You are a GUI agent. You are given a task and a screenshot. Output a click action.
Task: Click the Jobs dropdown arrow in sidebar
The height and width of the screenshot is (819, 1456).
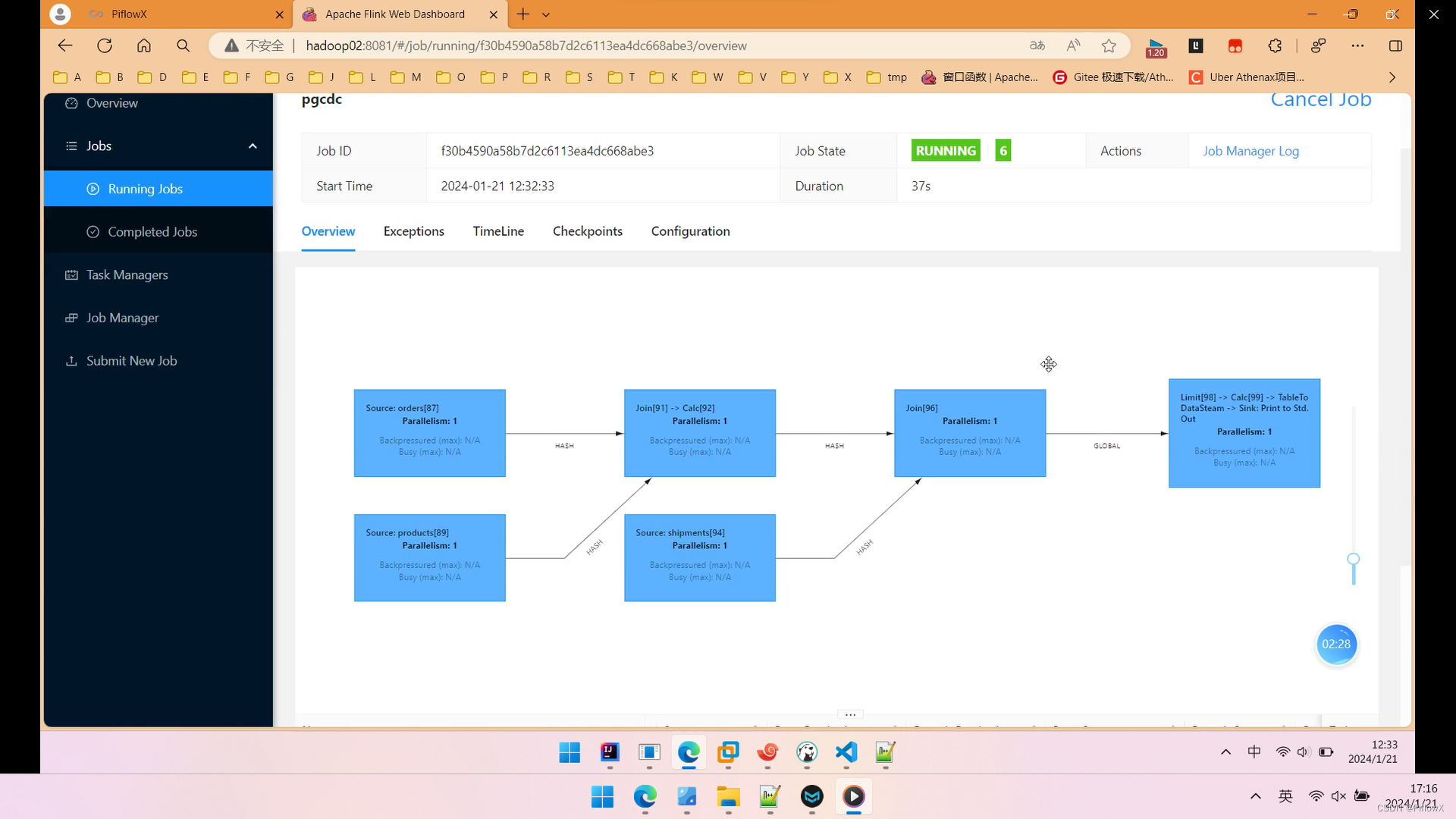[x=252, y=145]
